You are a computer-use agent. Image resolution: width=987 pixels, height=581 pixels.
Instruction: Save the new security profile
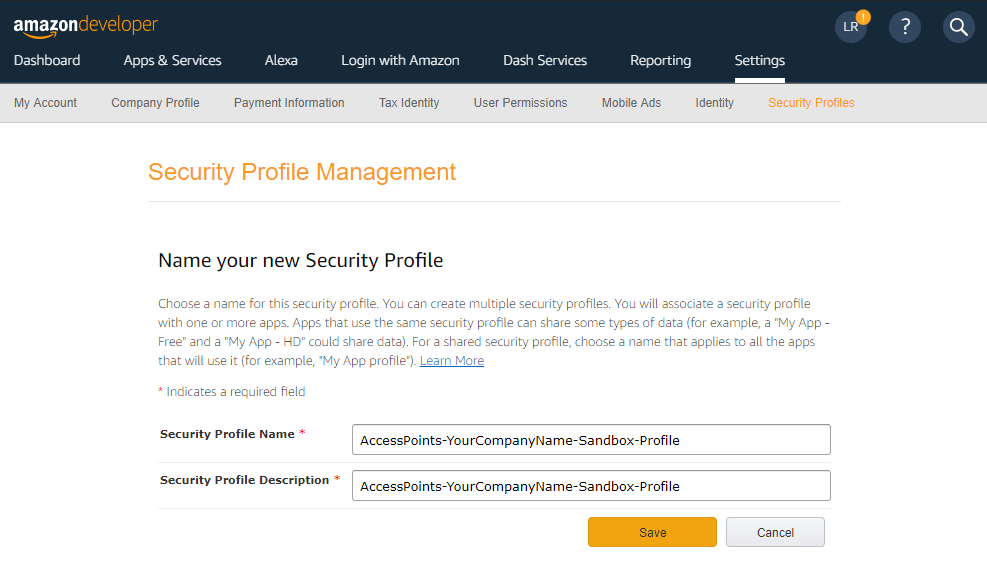click(x=652, y=532)
